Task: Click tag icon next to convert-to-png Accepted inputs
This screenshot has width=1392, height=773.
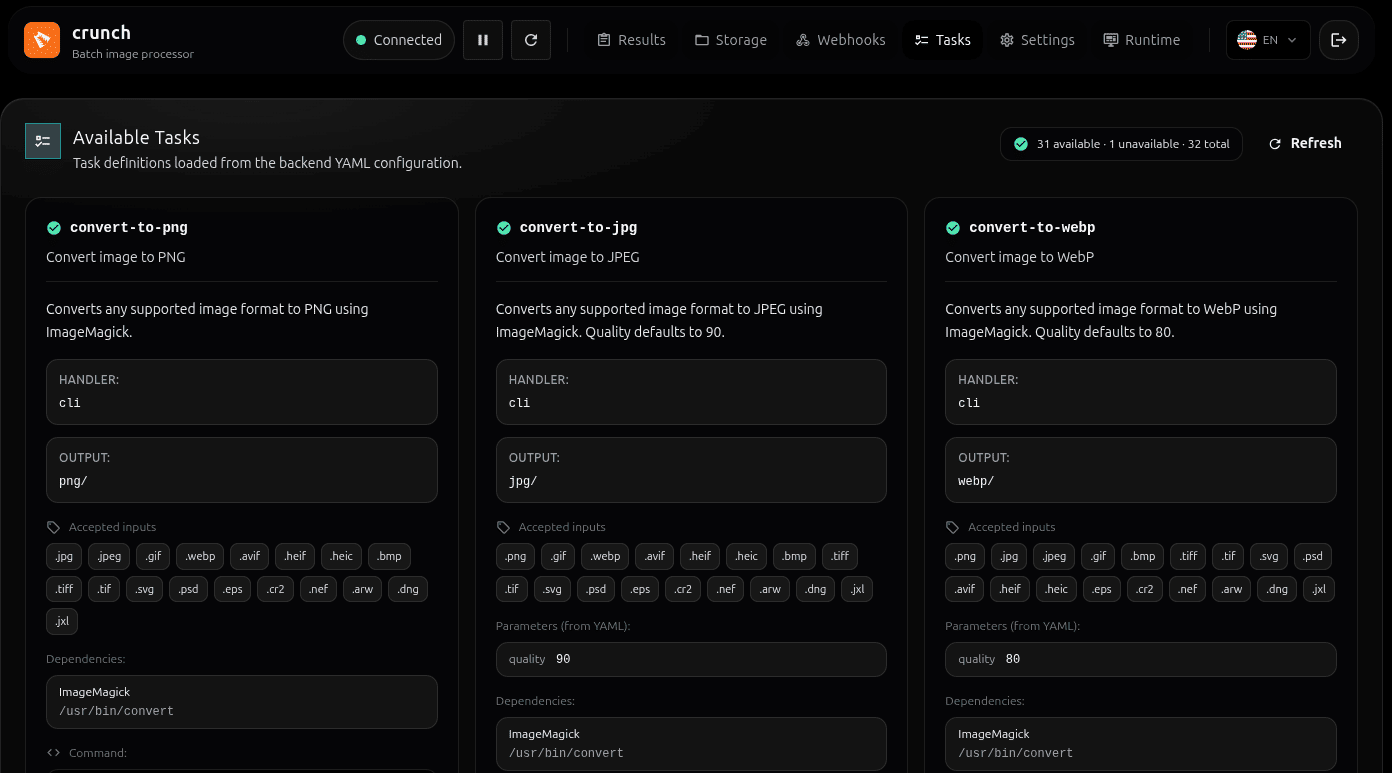Action: (x=54, y=527)
